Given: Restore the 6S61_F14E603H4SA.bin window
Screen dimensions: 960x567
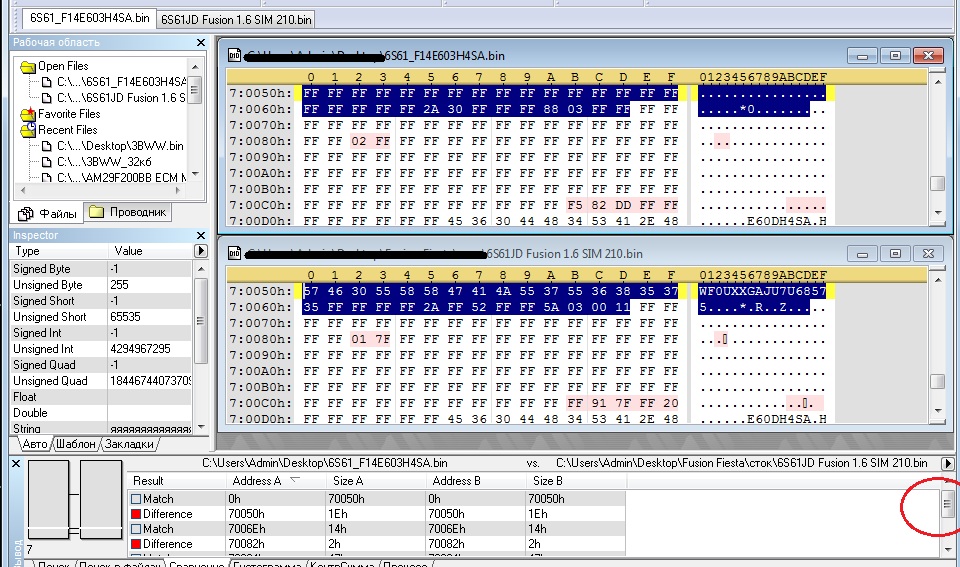Looking at the screenshot, I should click(895, 56).
